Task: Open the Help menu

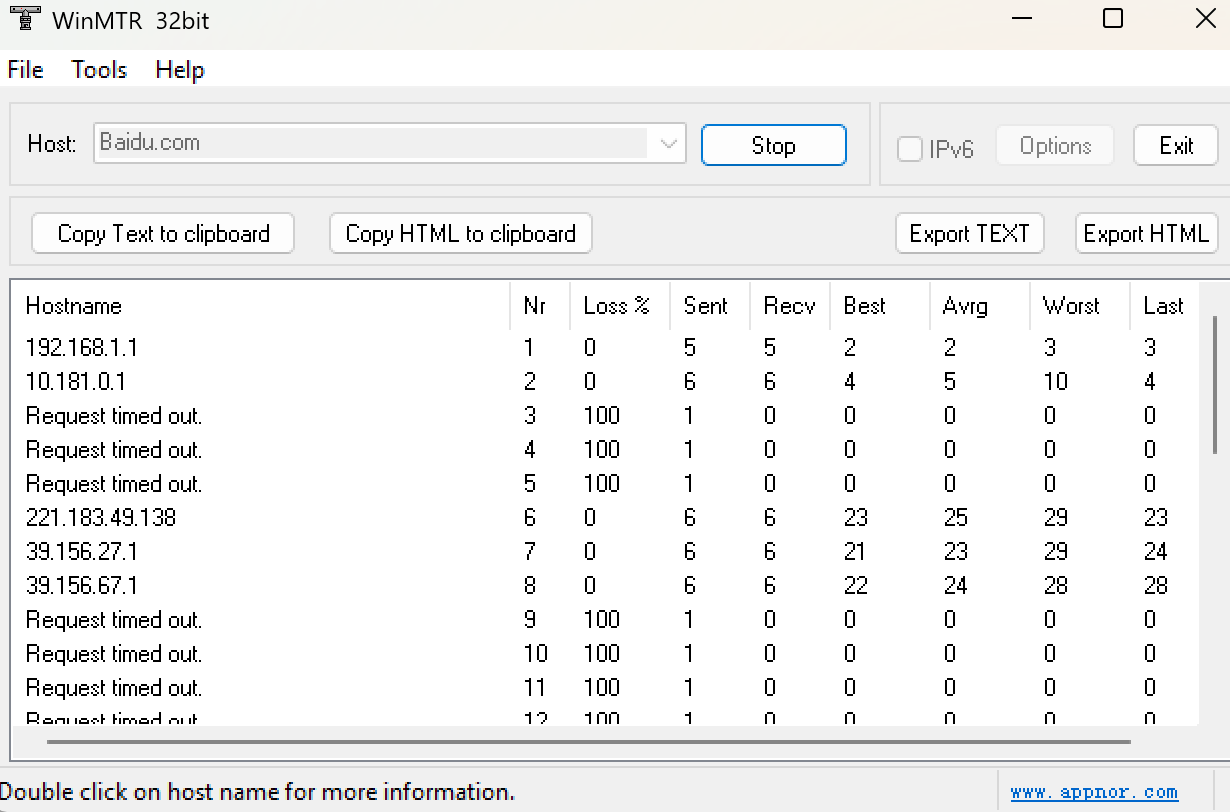Action: (x=180, y=70)
